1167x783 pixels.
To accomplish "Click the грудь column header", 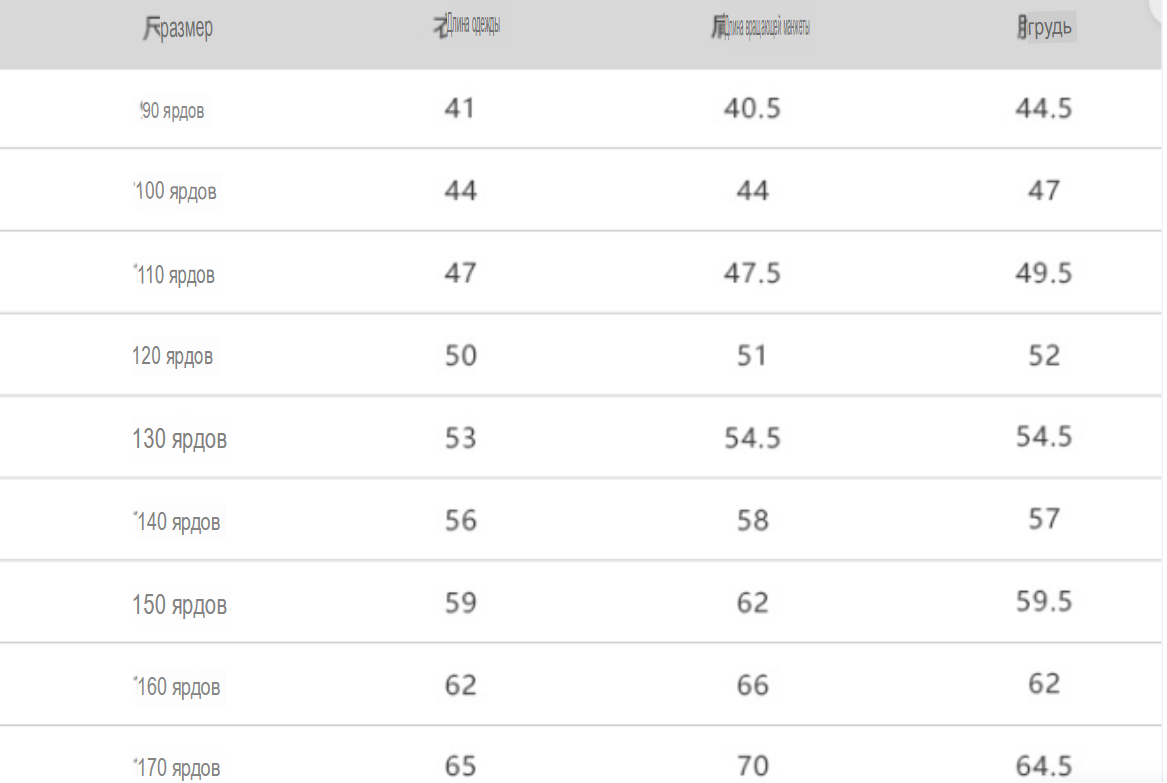I will pyautogui.click(x=1045, y=28).
